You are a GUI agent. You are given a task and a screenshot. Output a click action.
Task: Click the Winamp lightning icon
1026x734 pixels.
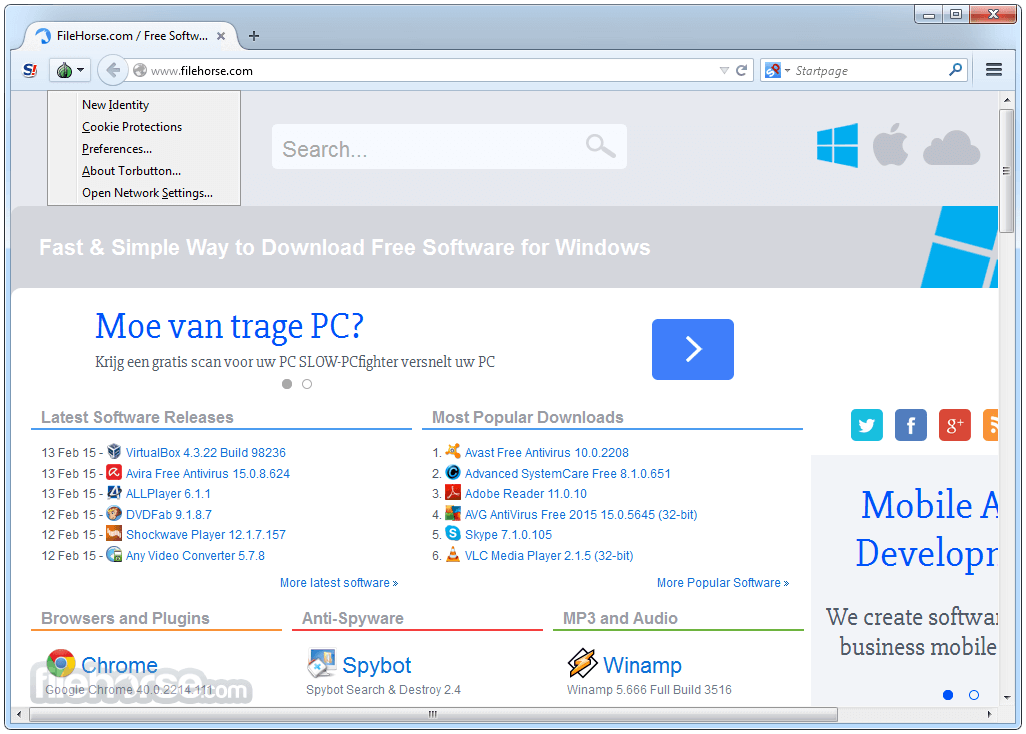[582, 663]
